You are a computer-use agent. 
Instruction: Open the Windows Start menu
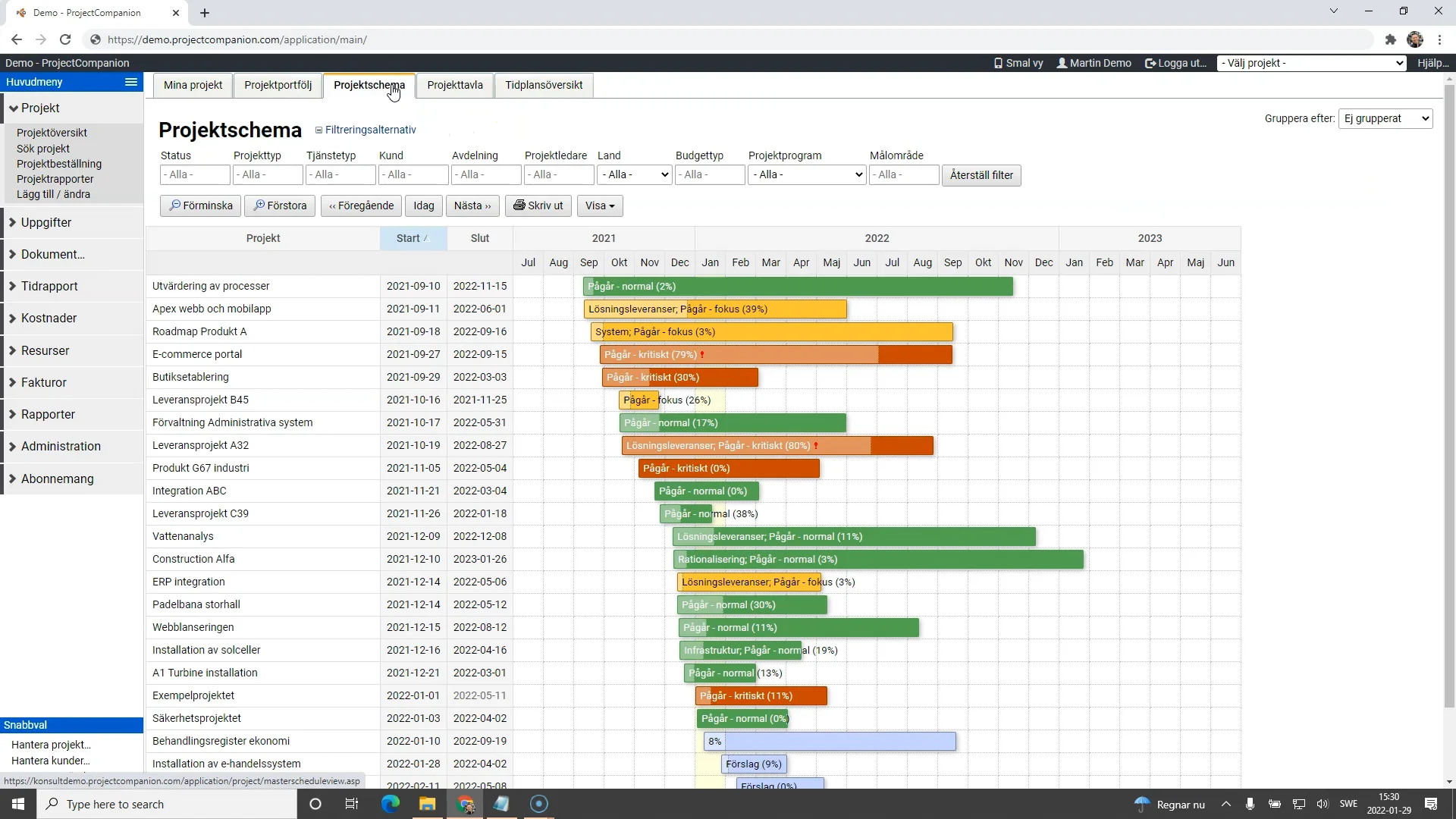point(18,804)
